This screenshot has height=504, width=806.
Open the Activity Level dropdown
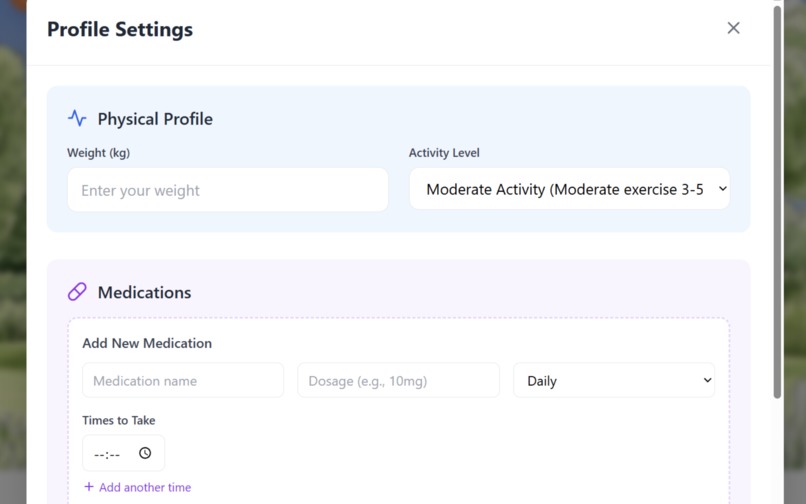coord(570,189)
